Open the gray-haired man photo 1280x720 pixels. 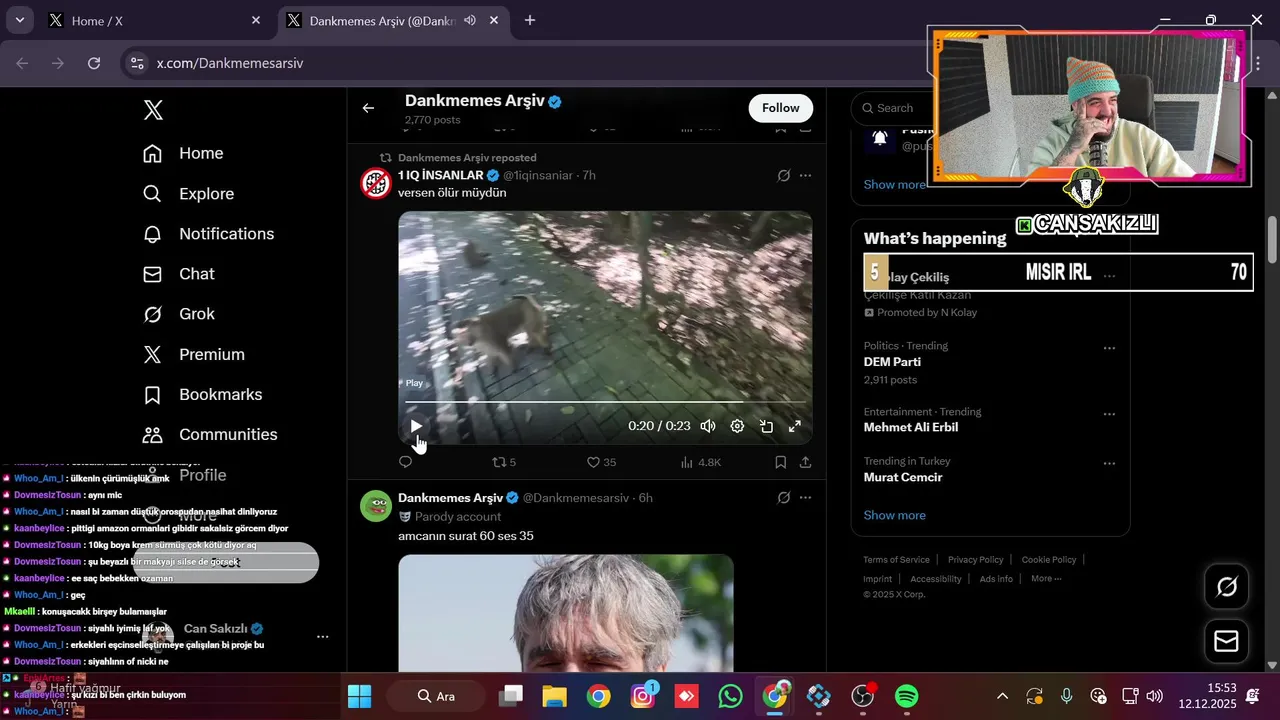click(566, 613)
